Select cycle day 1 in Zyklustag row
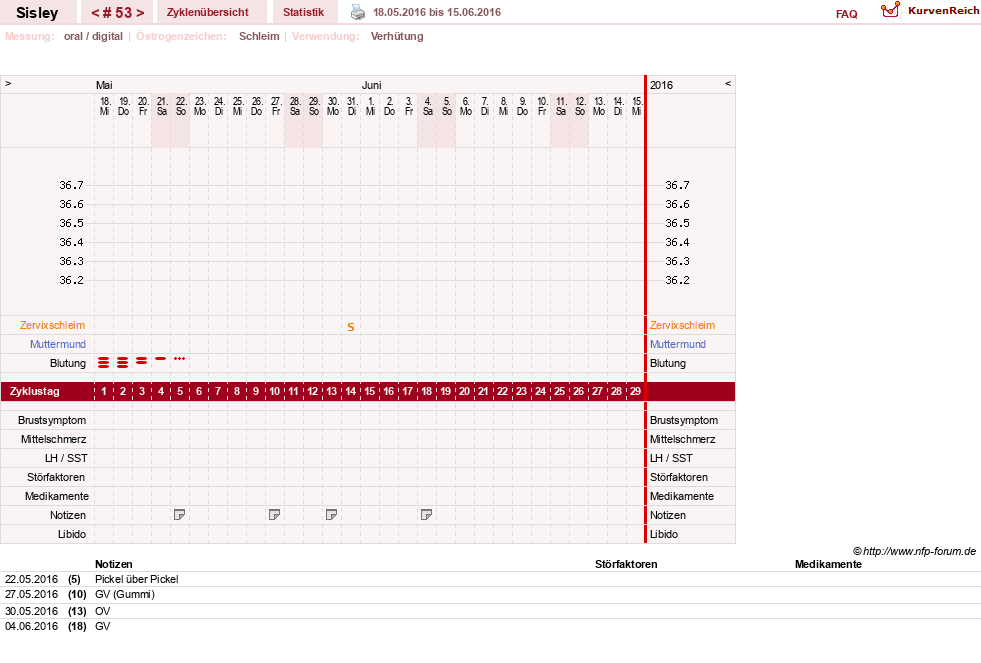The image size is (981, 663). coord(104,392)
